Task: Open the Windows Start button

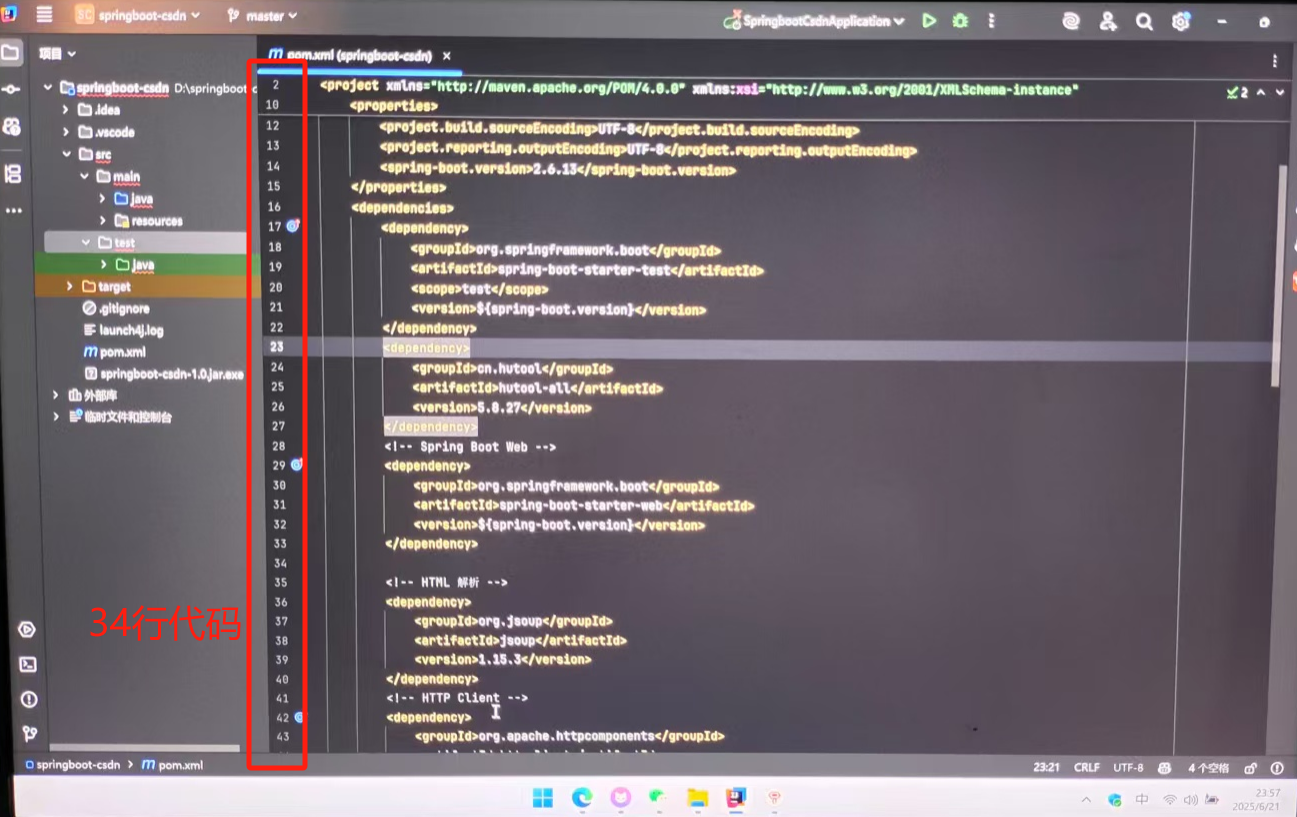Action: [x=543, y=797]
